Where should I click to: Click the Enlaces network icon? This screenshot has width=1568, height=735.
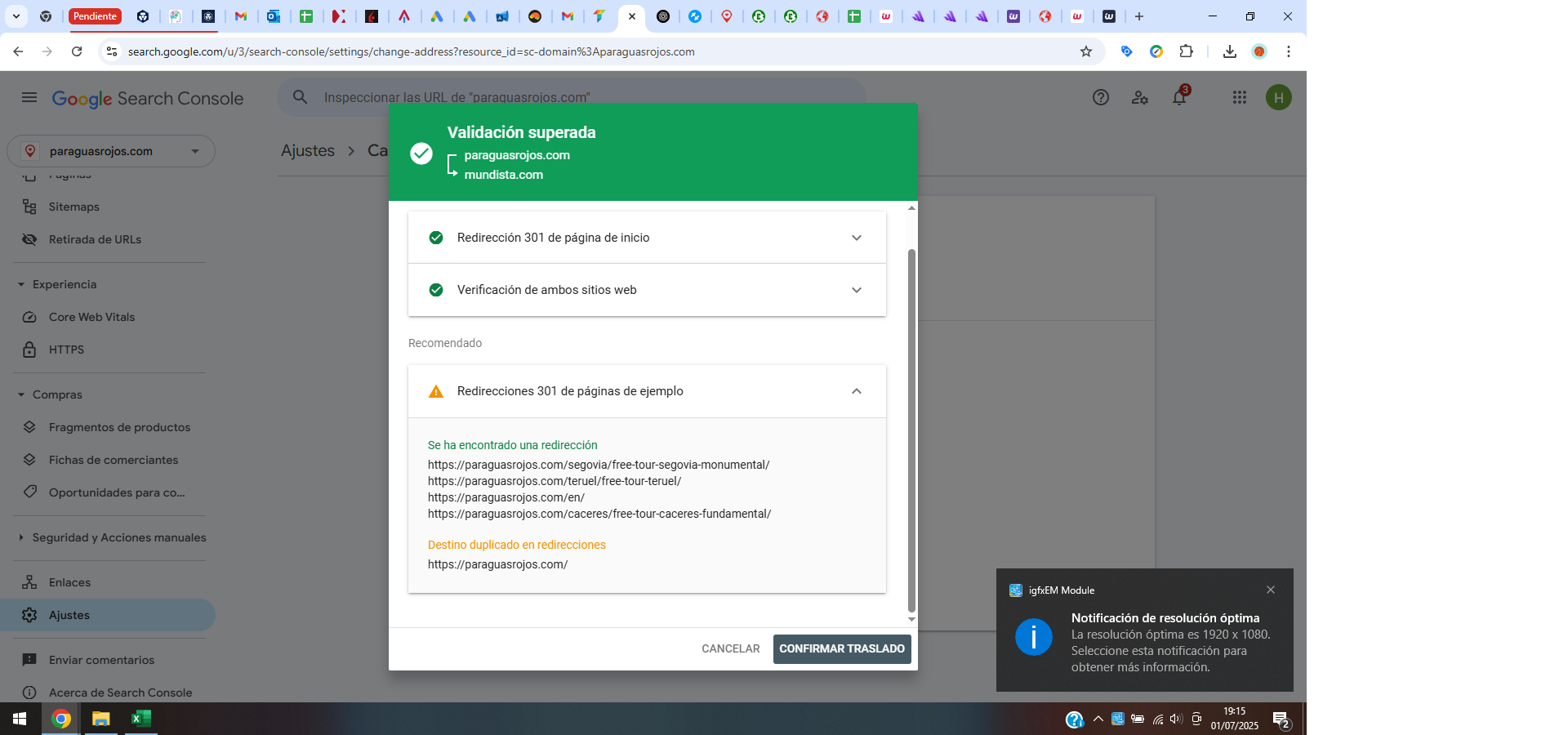29,582
